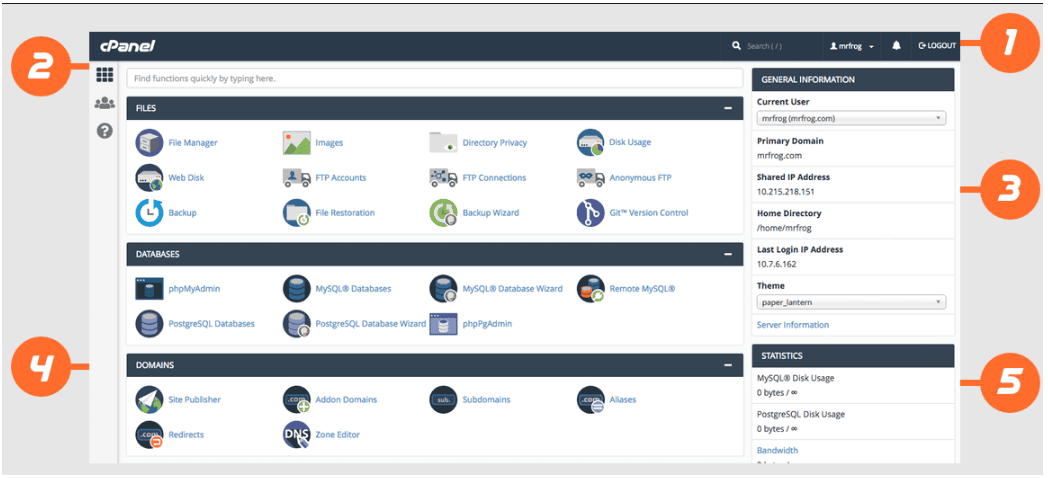The height and width of the screenshot is (478, 1048).
Task: Click the Backup Wizard text link
Action: (x=491, y=213)
